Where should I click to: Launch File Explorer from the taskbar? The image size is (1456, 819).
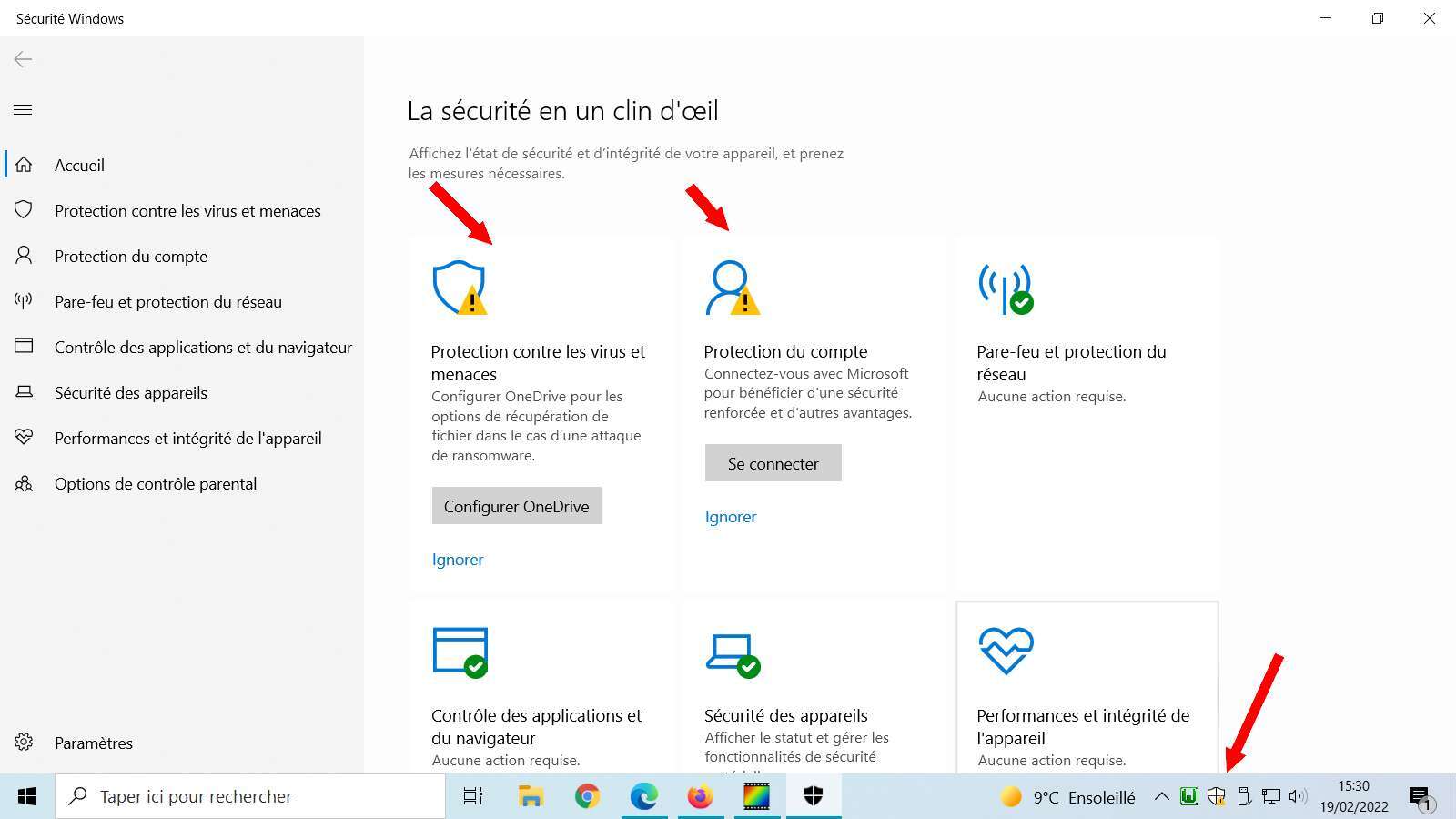pyautogui.click(x=531, y=796)
